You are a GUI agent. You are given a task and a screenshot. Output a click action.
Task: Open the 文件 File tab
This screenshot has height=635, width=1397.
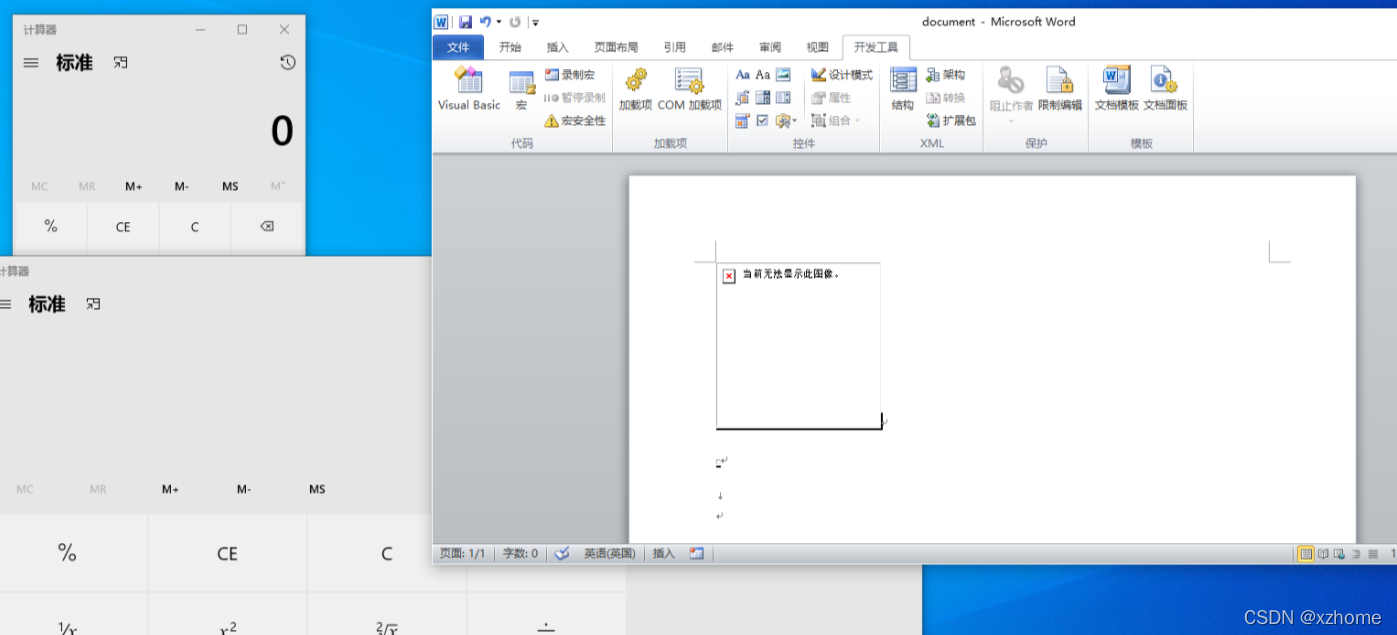[x=458, y=47]
